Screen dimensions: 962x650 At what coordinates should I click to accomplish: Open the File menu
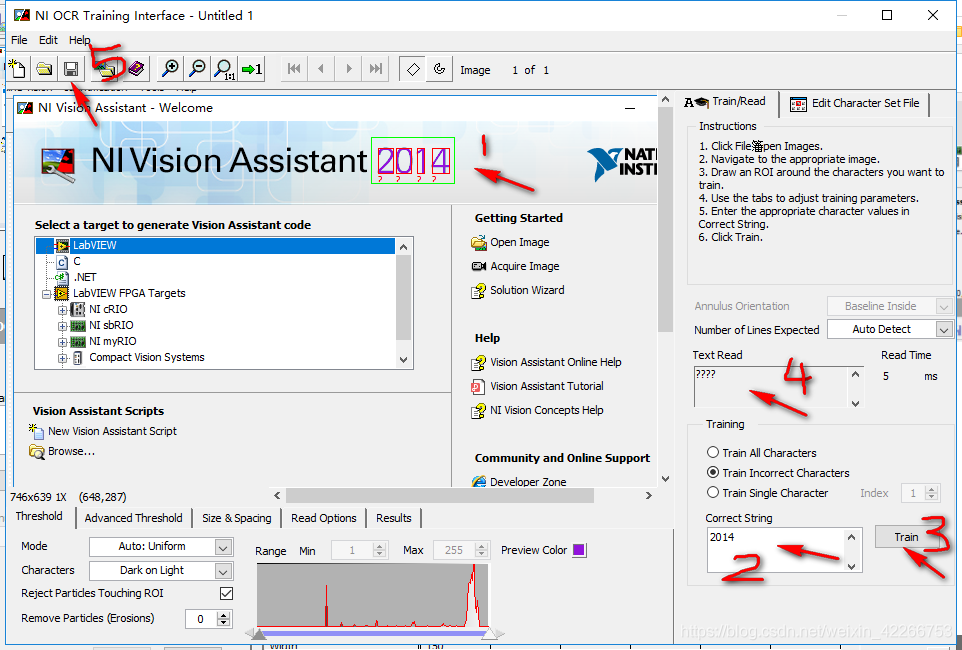[x=19, y=40]
